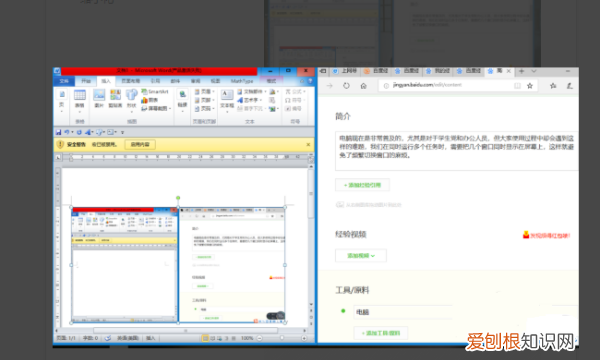Click the Hyperlink (链接) ribbon icon
600x360 pixels.
(183, 94)
